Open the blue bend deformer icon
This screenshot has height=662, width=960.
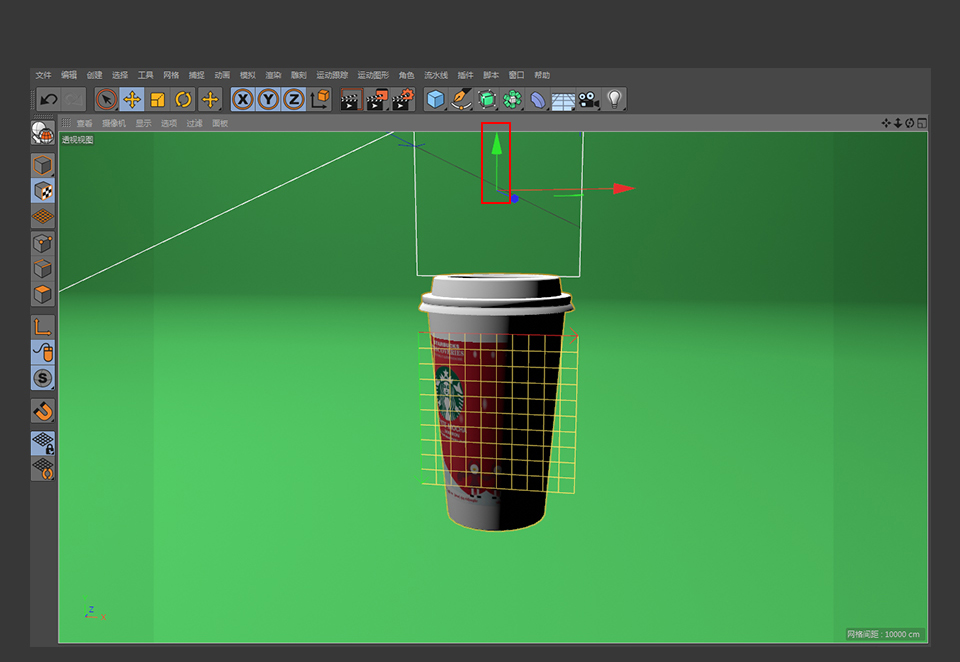coord(538,99)
